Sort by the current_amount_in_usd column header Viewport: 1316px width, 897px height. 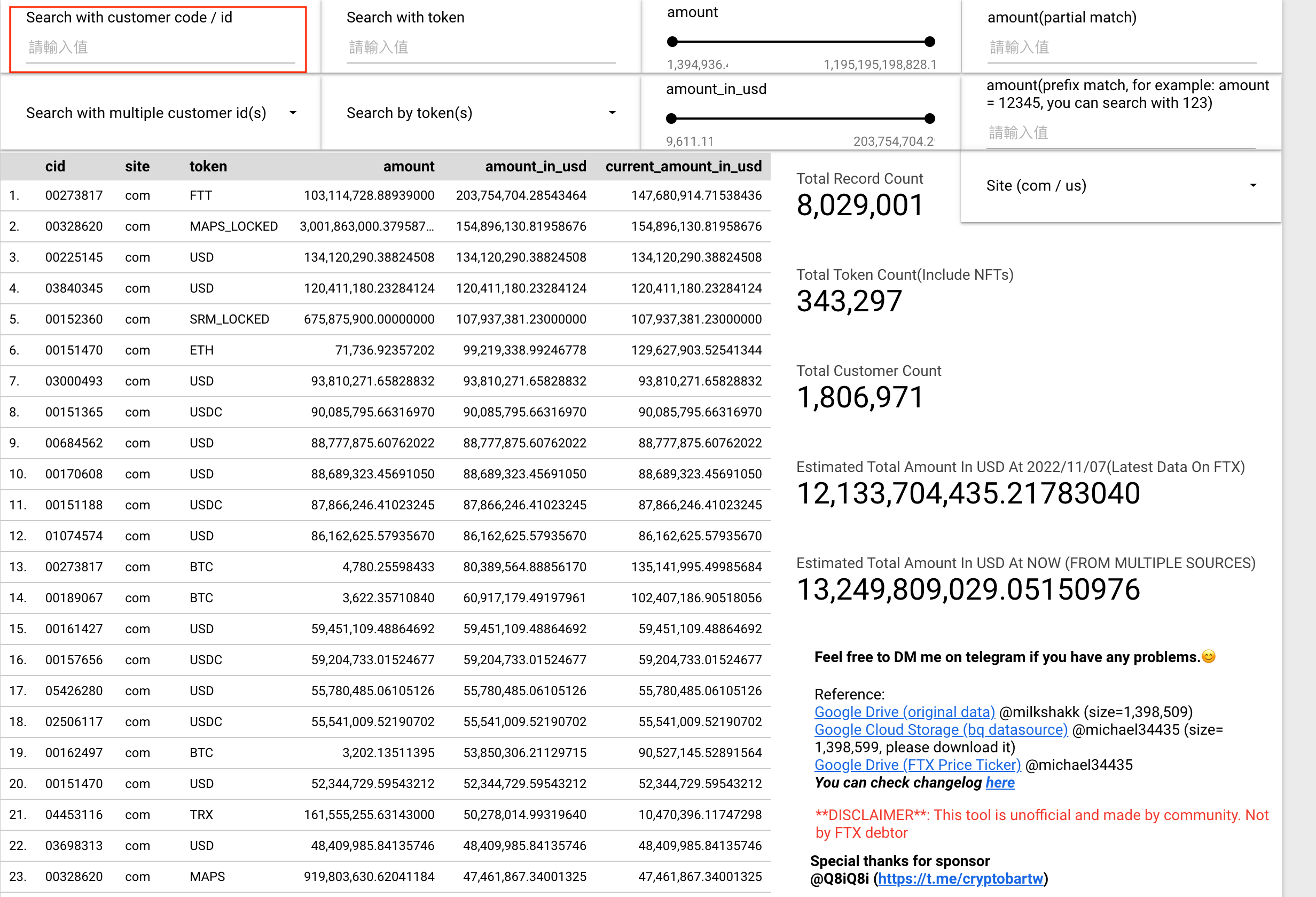683,167
